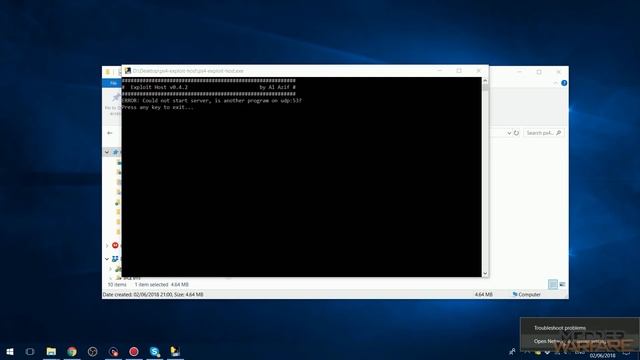Screen dimensions: 640x360
Task: Open the File tab in Explorer window
Action: (x=113, y=83)
